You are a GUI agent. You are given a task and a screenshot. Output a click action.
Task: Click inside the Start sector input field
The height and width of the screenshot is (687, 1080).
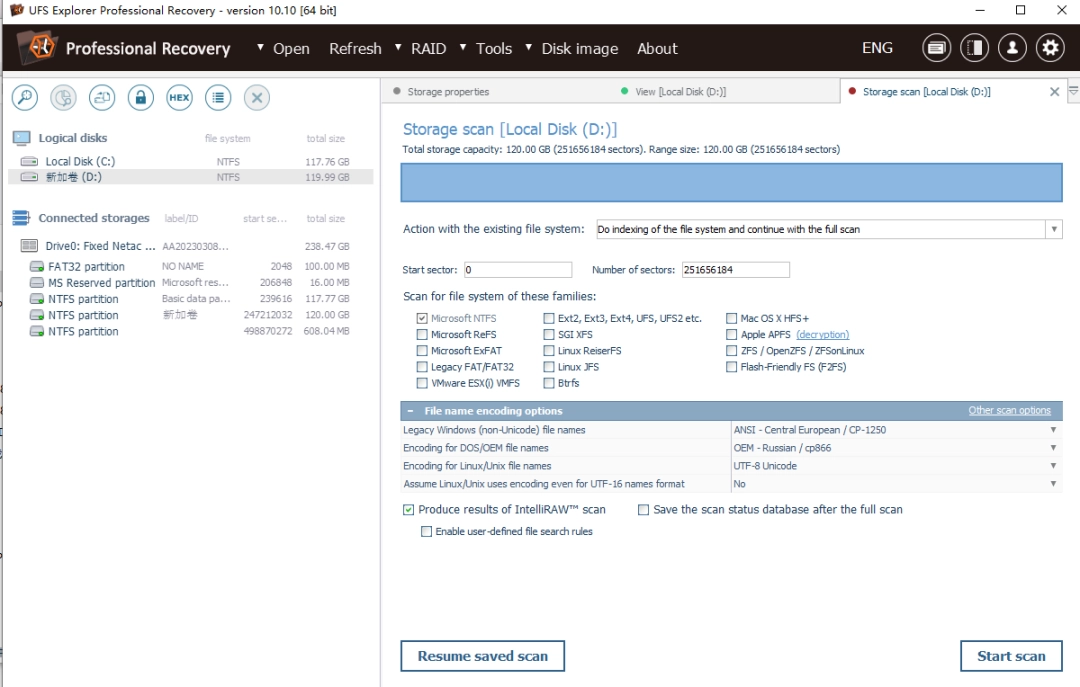click(x=518, y=269)
